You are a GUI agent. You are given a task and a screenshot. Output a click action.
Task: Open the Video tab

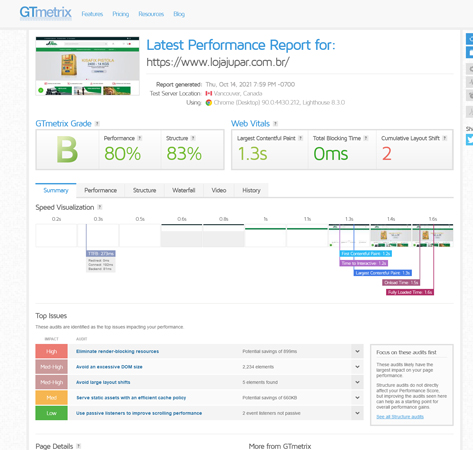(x=219, y=190)
